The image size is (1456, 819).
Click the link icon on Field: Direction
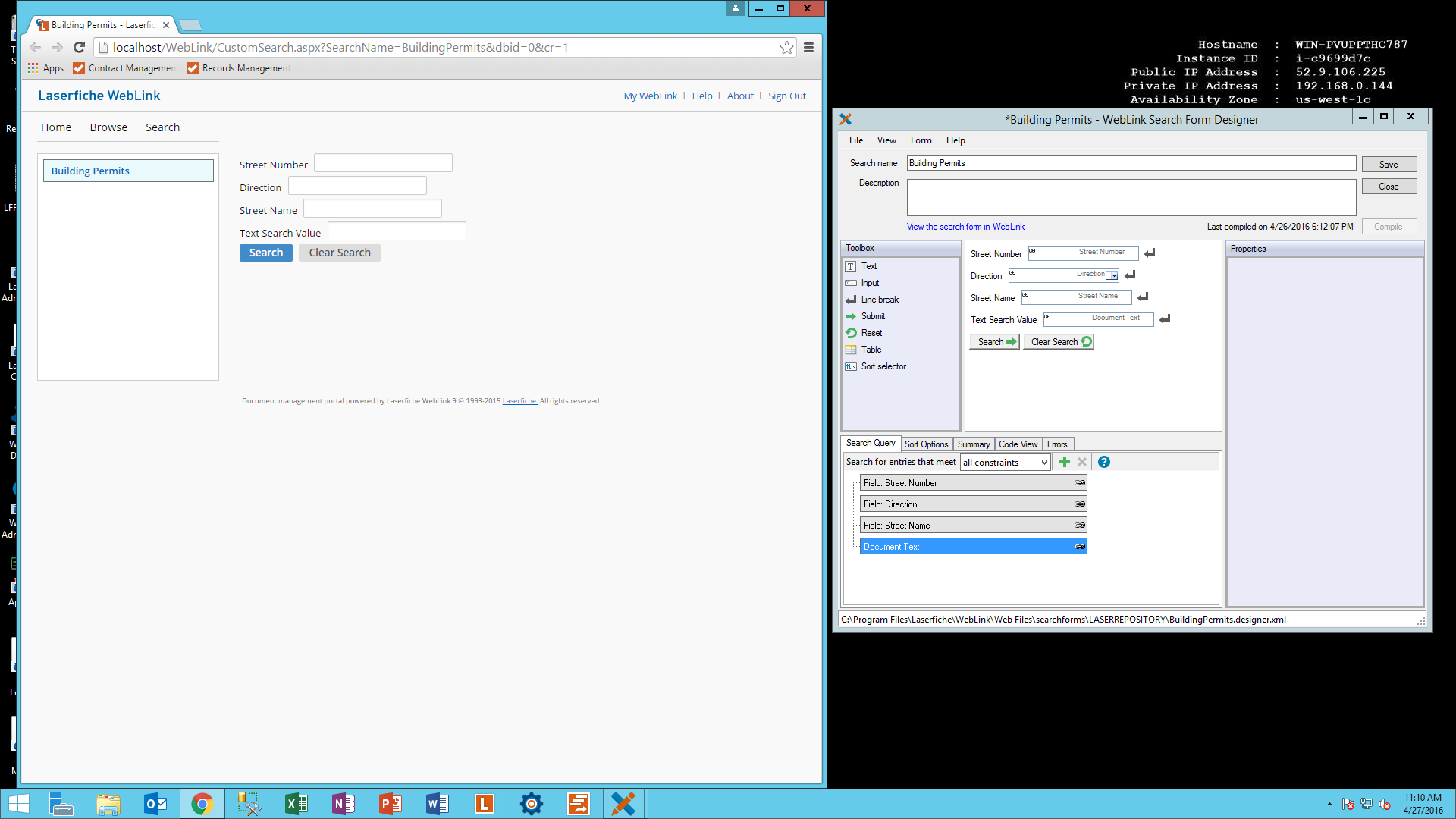point(1080,504)
